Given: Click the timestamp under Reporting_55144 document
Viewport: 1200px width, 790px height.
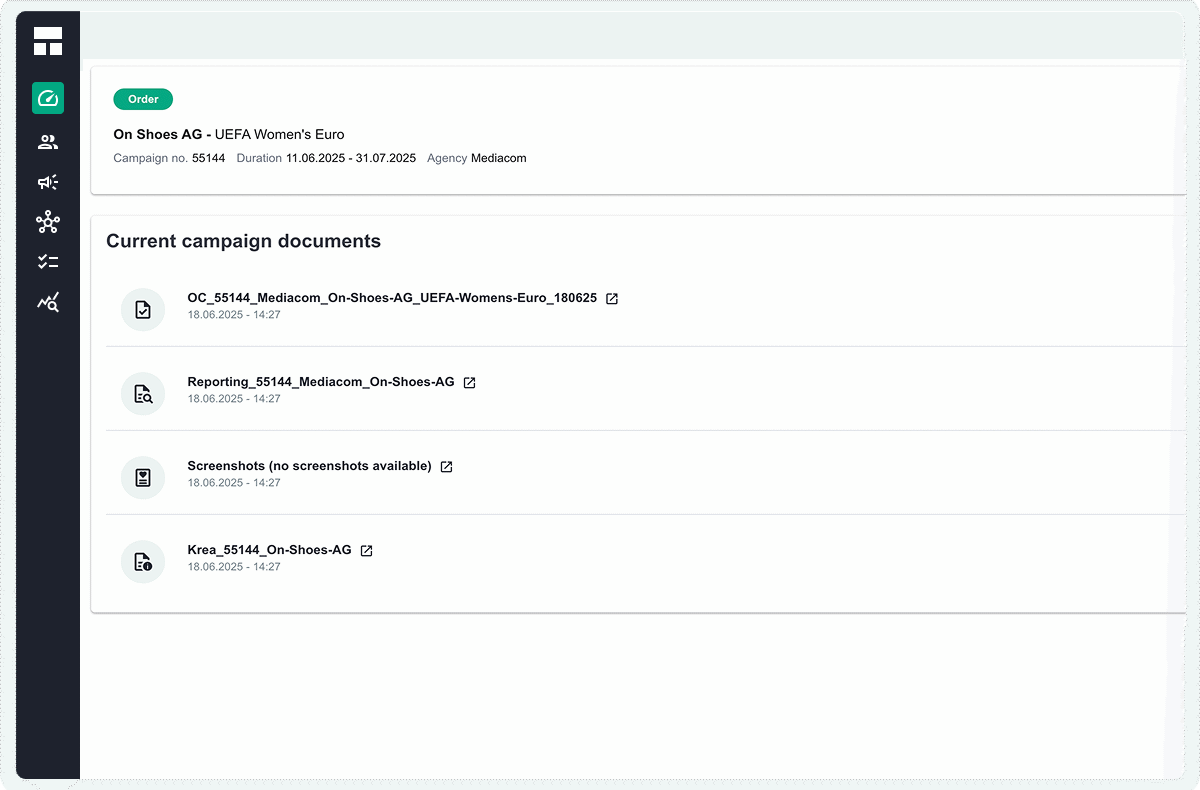Looking at the screenshot, I should [x=234, y=399].
